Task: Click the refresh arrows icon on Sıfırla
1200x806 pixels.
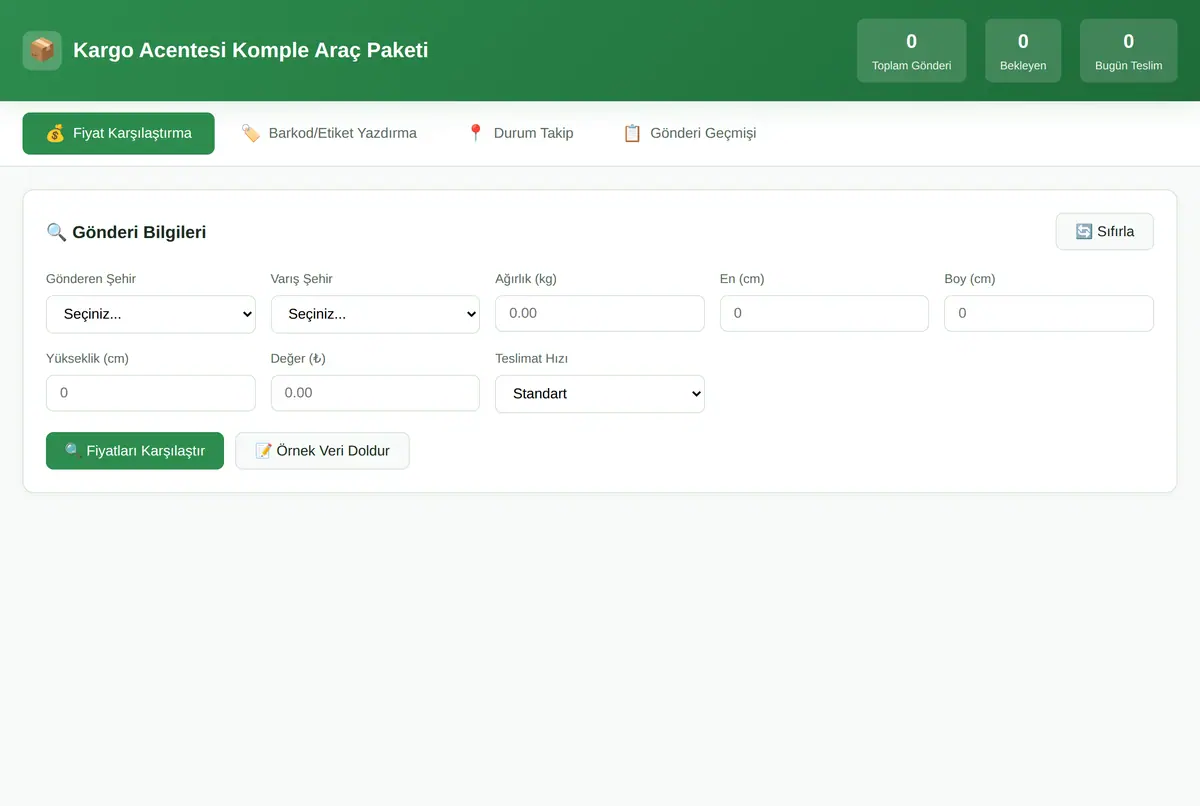Action: tap(1084, 231)
